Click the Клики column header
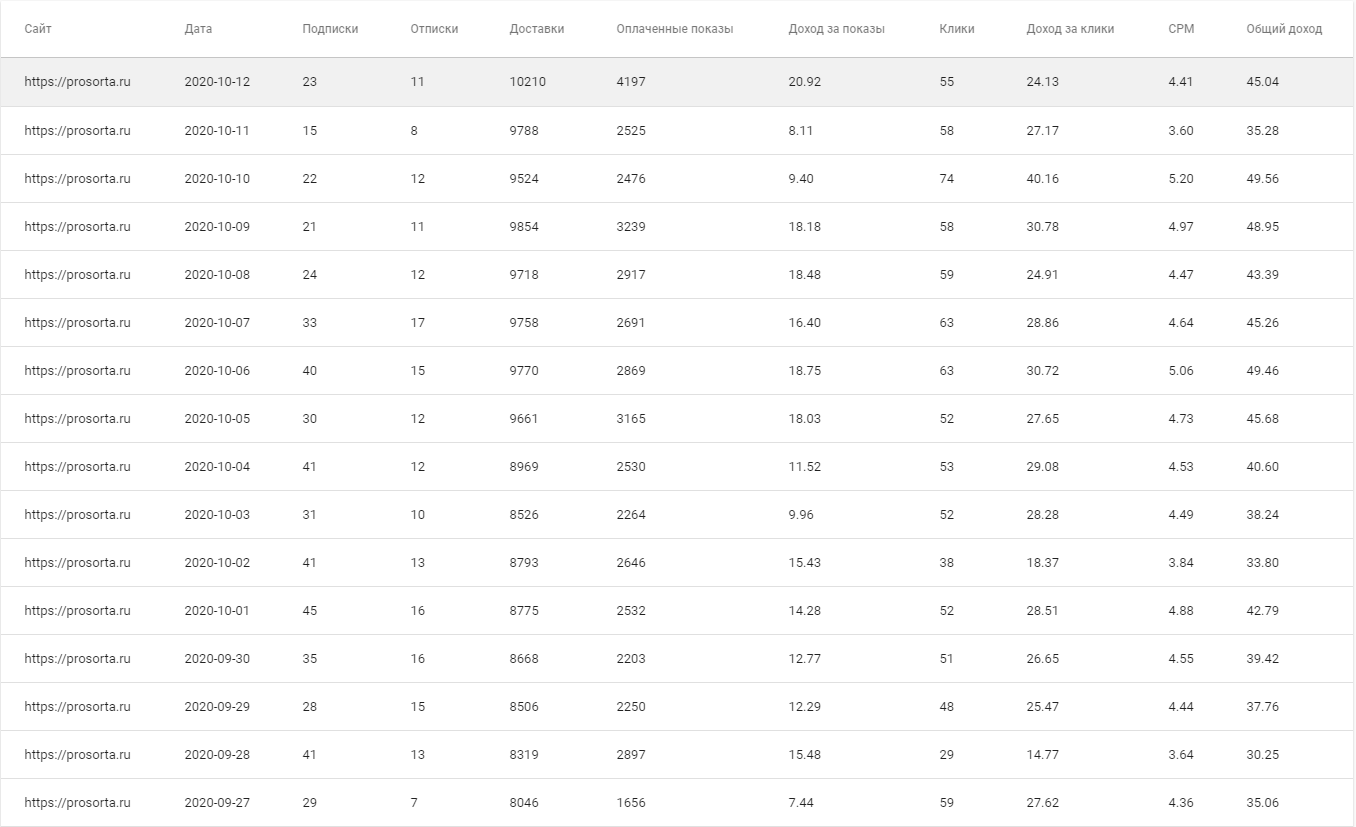The image size is (1356, 827). (x=957, y=29)
